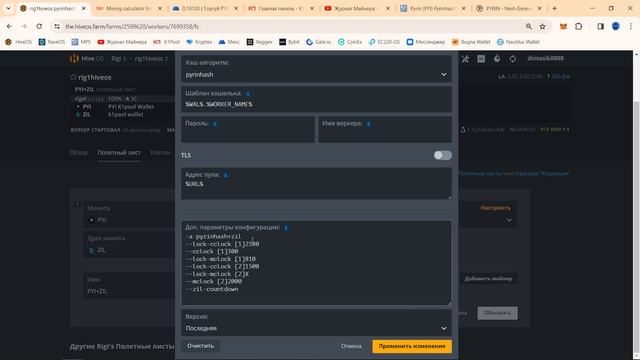Viewport: 640px width, 360px height.
Task: Click the Добавить майнер button
Action: pos(488,278)
